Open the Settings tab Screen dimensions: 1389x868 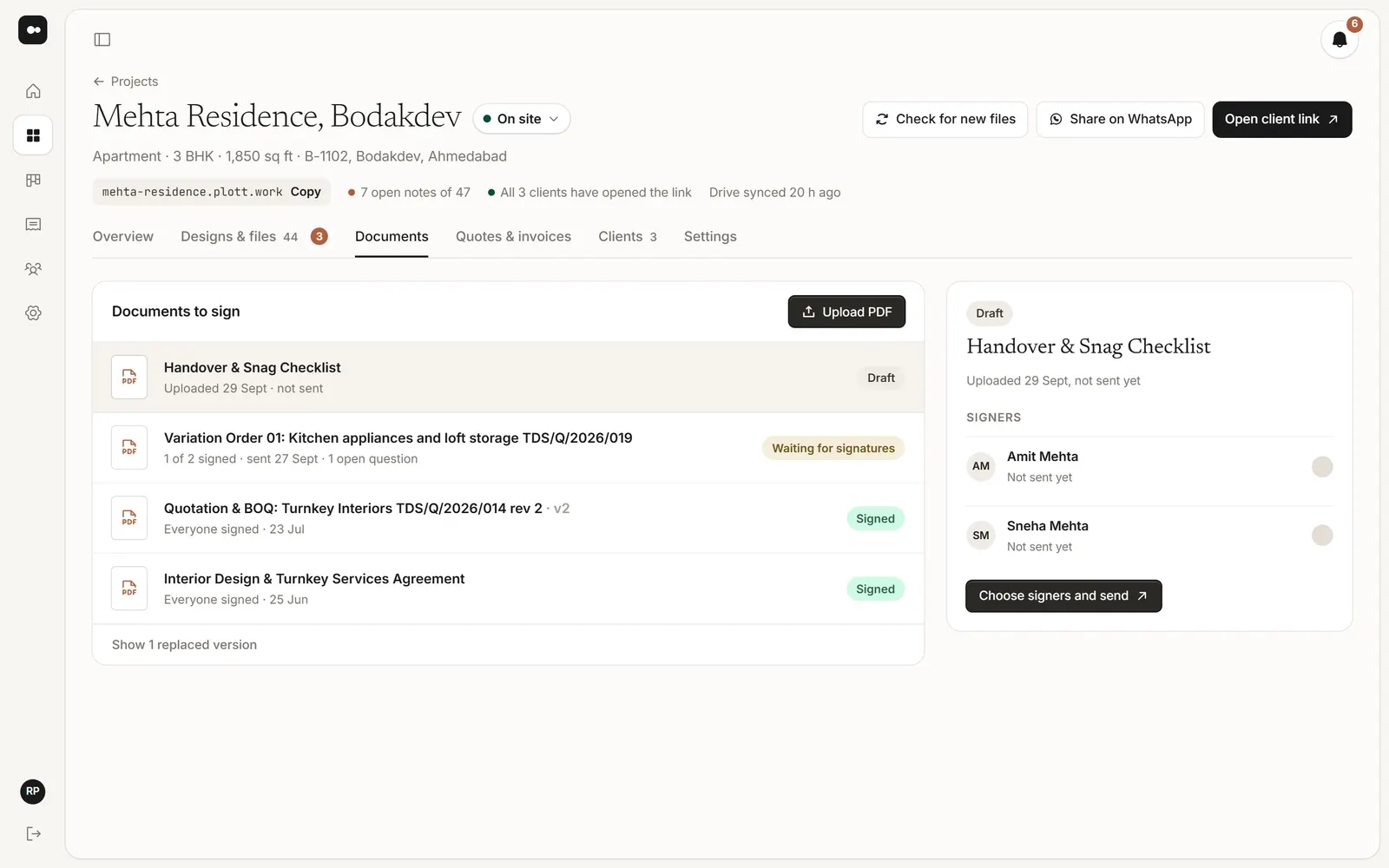pyautogui.click(x=710, y=236)
